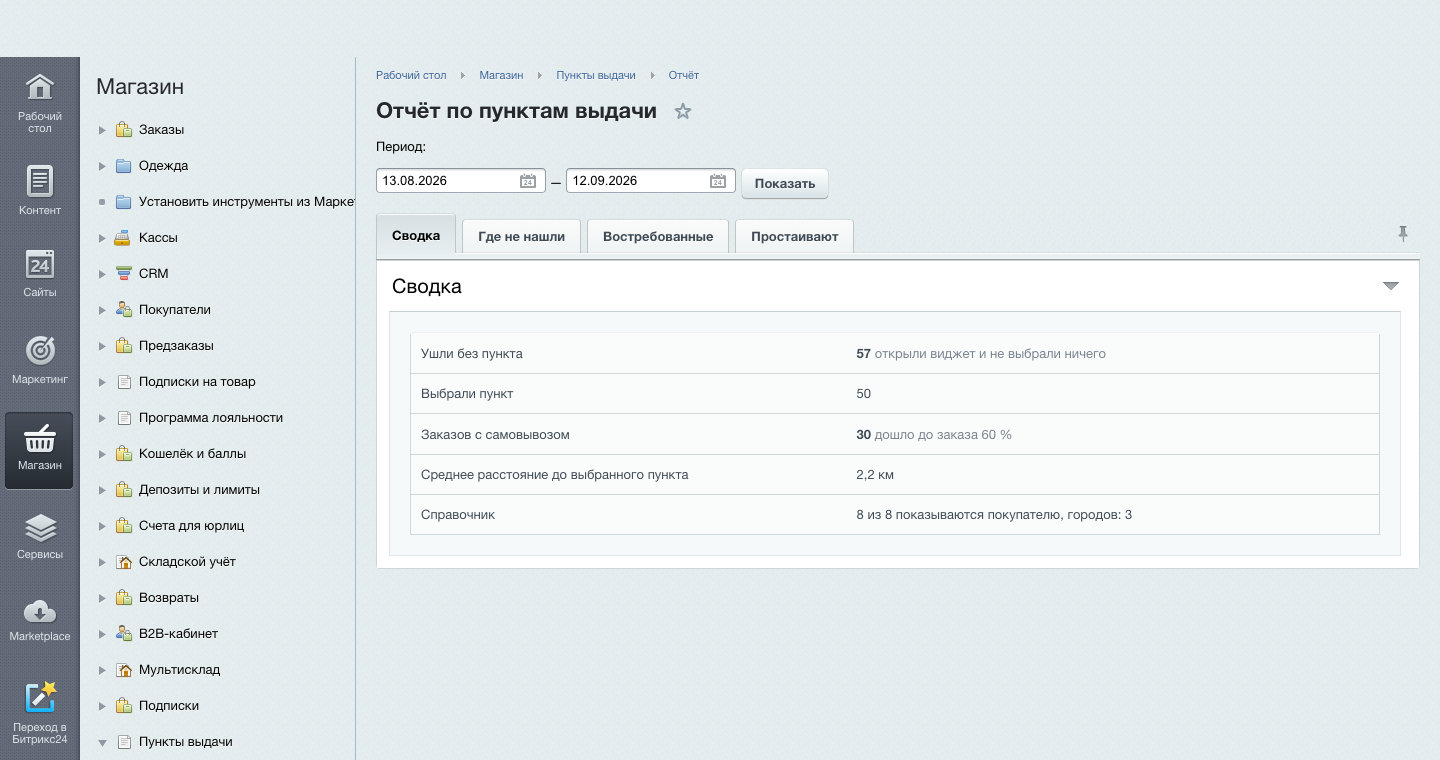Open B2B-кабинет tree item

click(x=178, y=634)
